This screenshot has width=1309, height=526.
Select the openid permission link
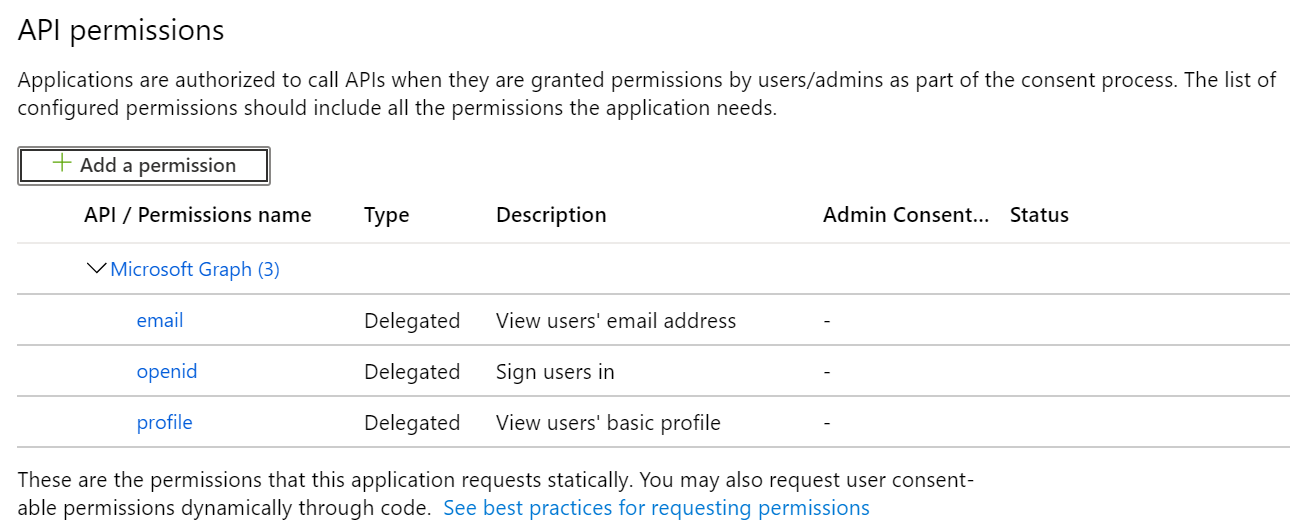[x=167, y=372]
